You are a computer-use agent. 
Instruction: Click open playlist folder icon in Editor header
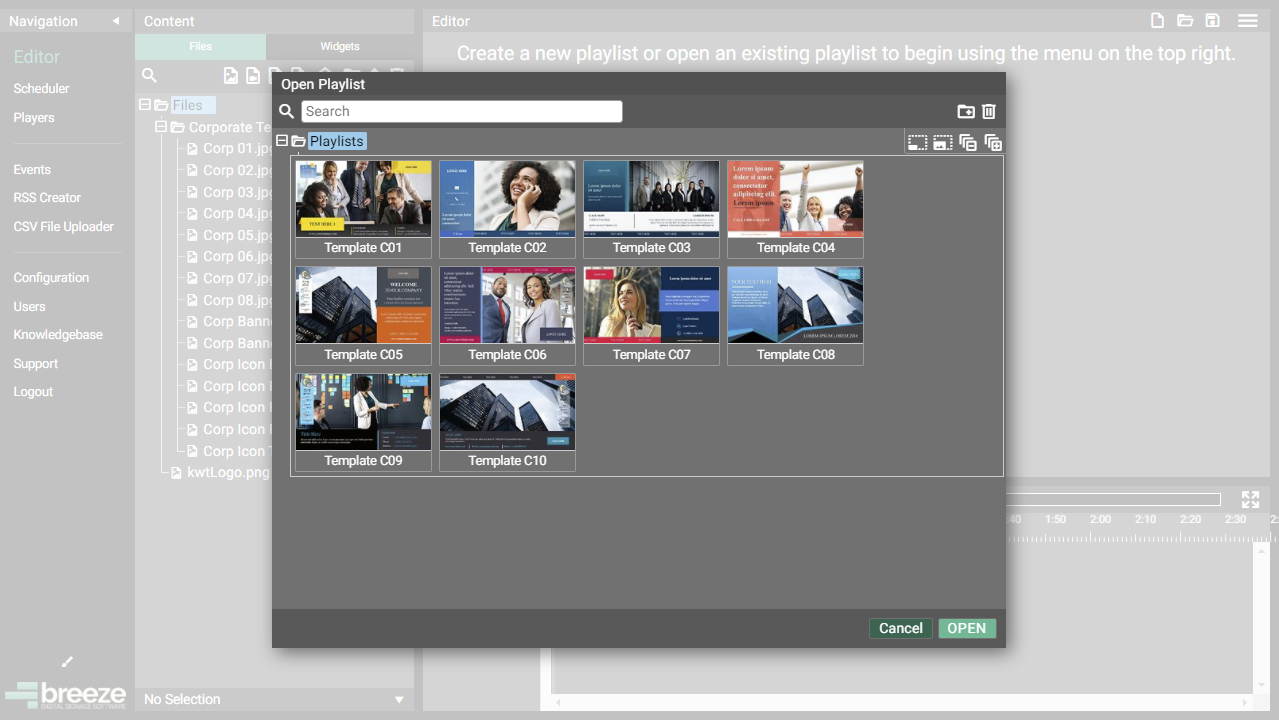tap(1185, 21)
